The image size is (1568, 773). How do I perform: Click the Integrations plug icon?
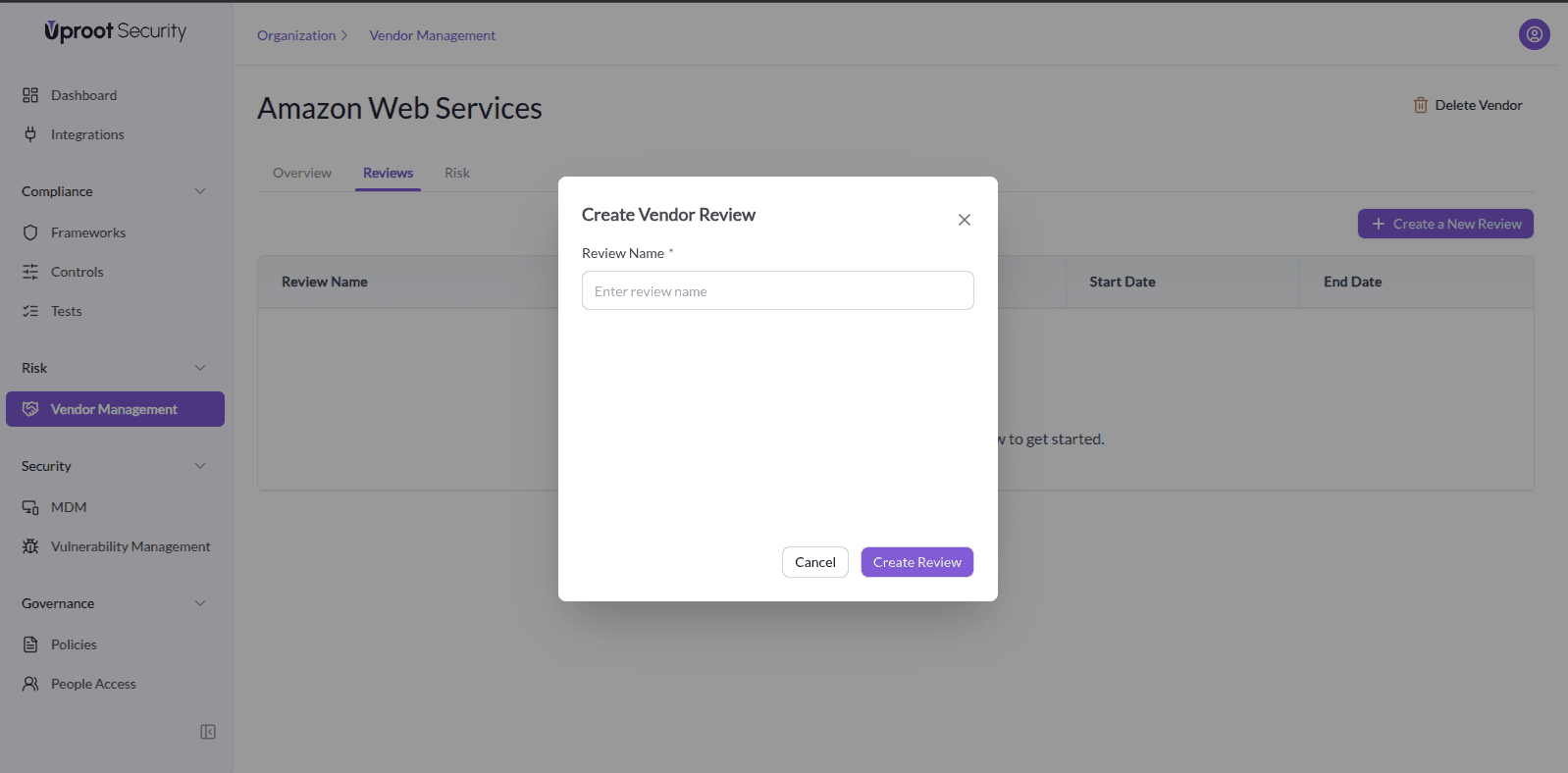pos(30,134)
